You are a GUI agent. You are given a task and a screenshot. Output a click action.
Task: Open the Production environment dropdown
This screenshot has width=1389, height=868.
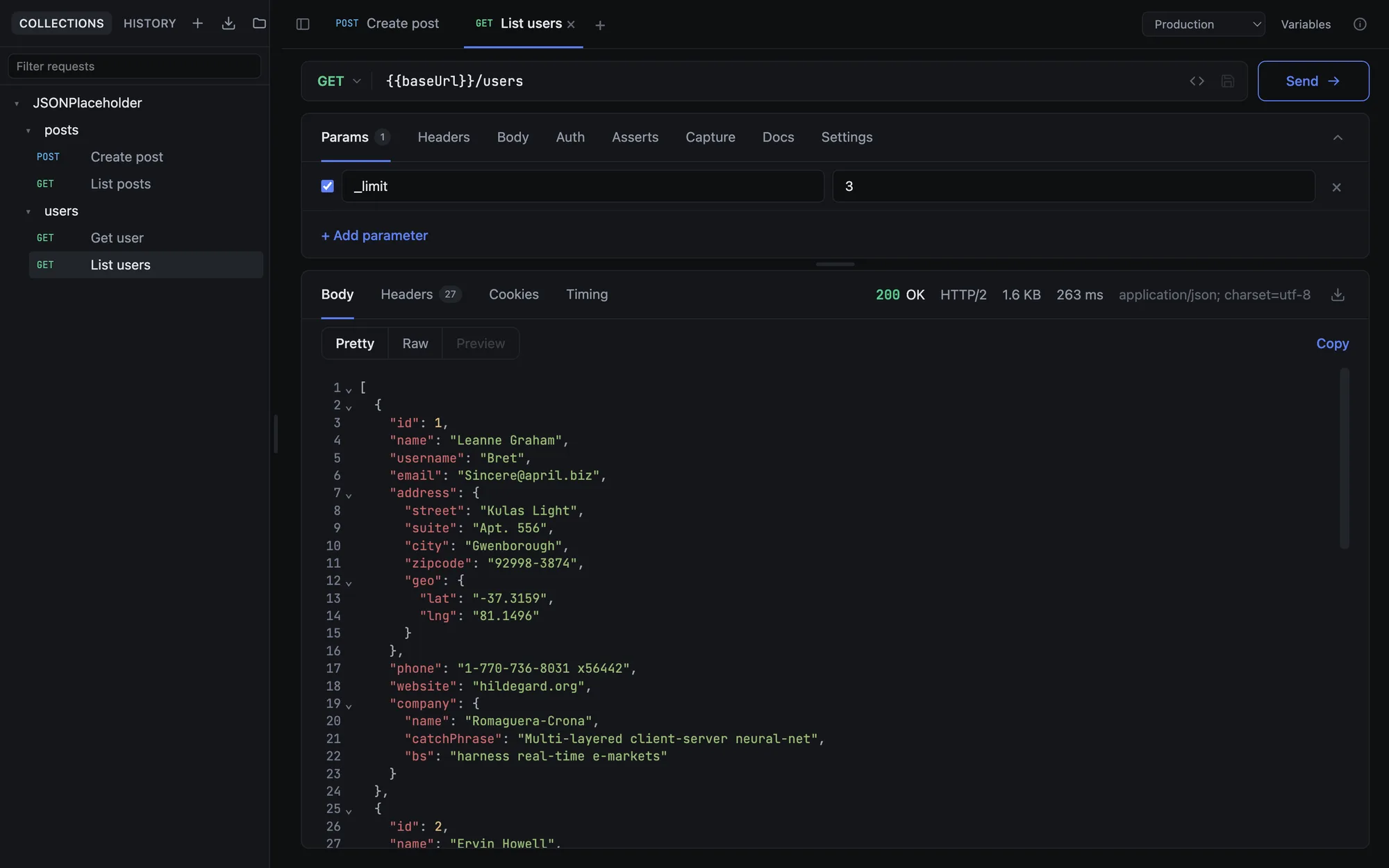(1204, 24)
